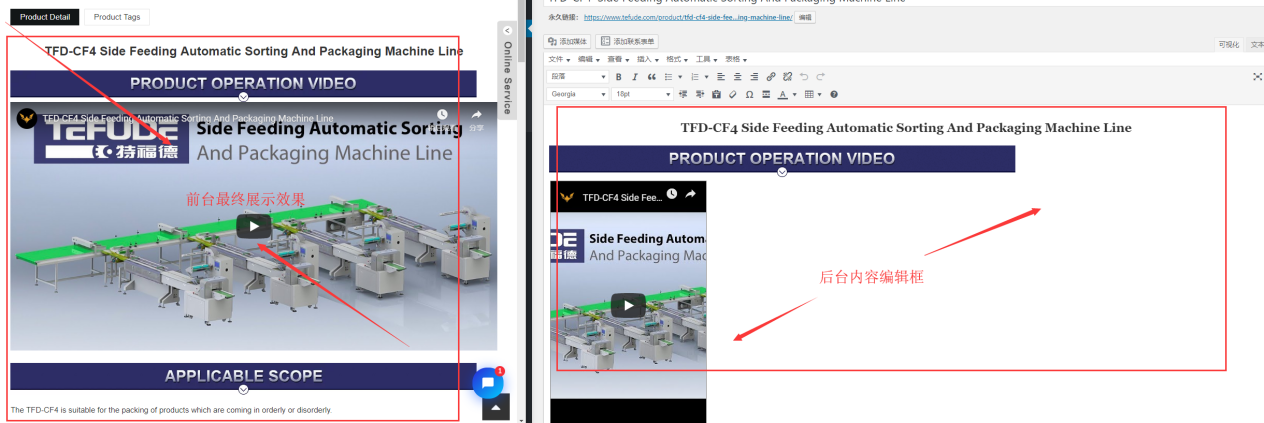Increase indent in editor toolbar
Screen dimensions: 1264x423
click(x=700, y=94)
